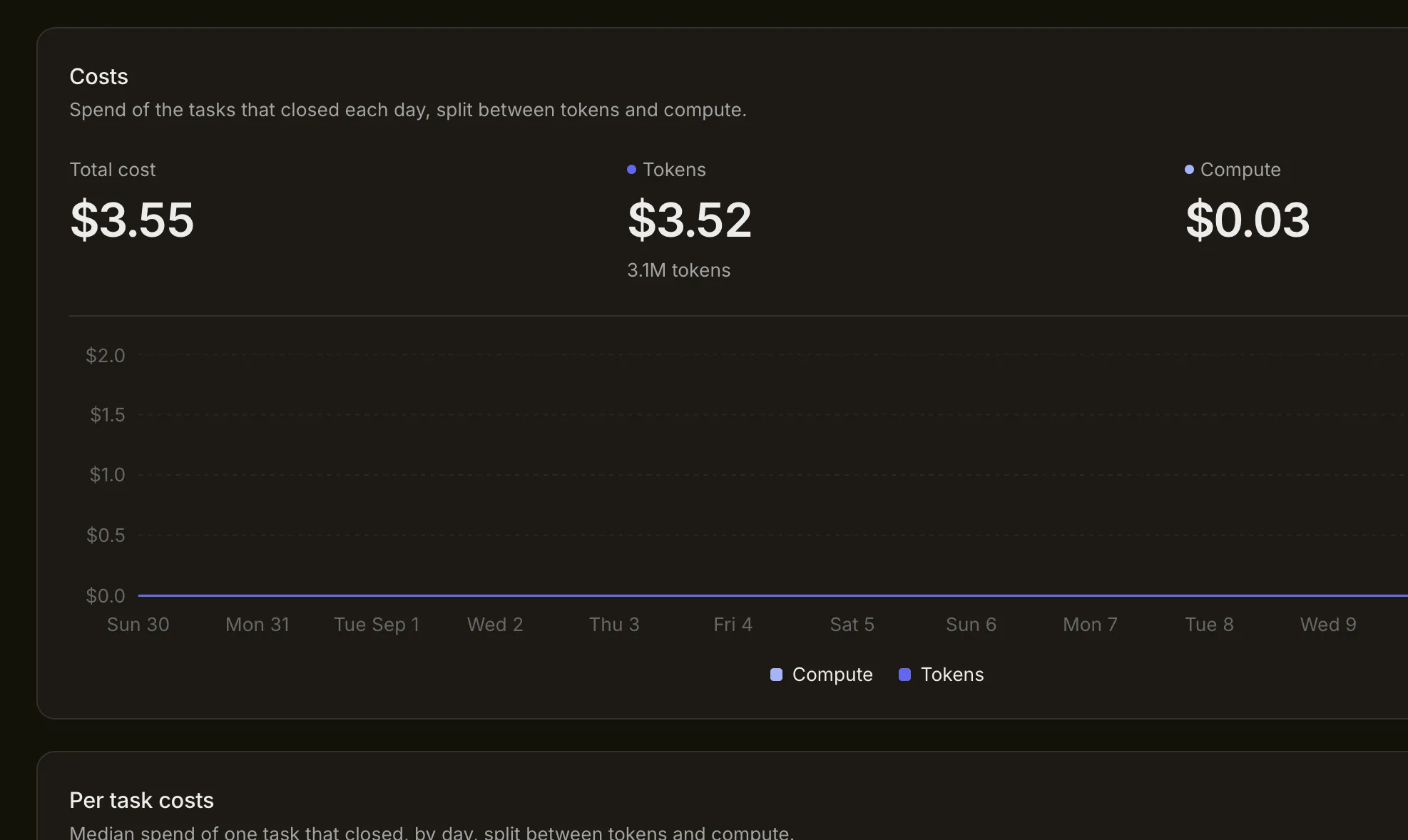Click the Sun 30 axis date
Viewport: 1408px width, 840px height.
(x=138, y=625)
